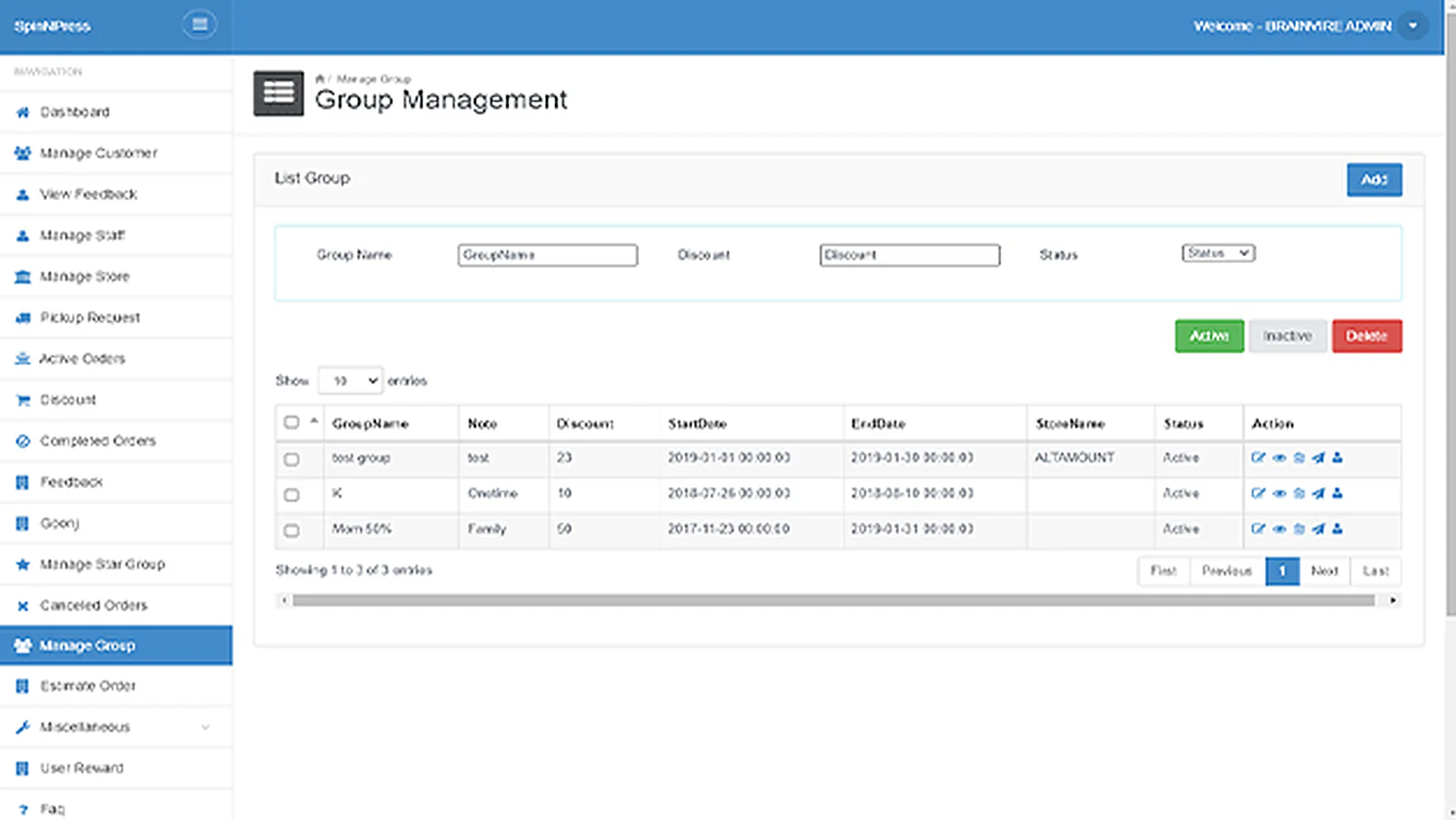
Task: Open the Status filter dropdown
Action: [1218, 253]
